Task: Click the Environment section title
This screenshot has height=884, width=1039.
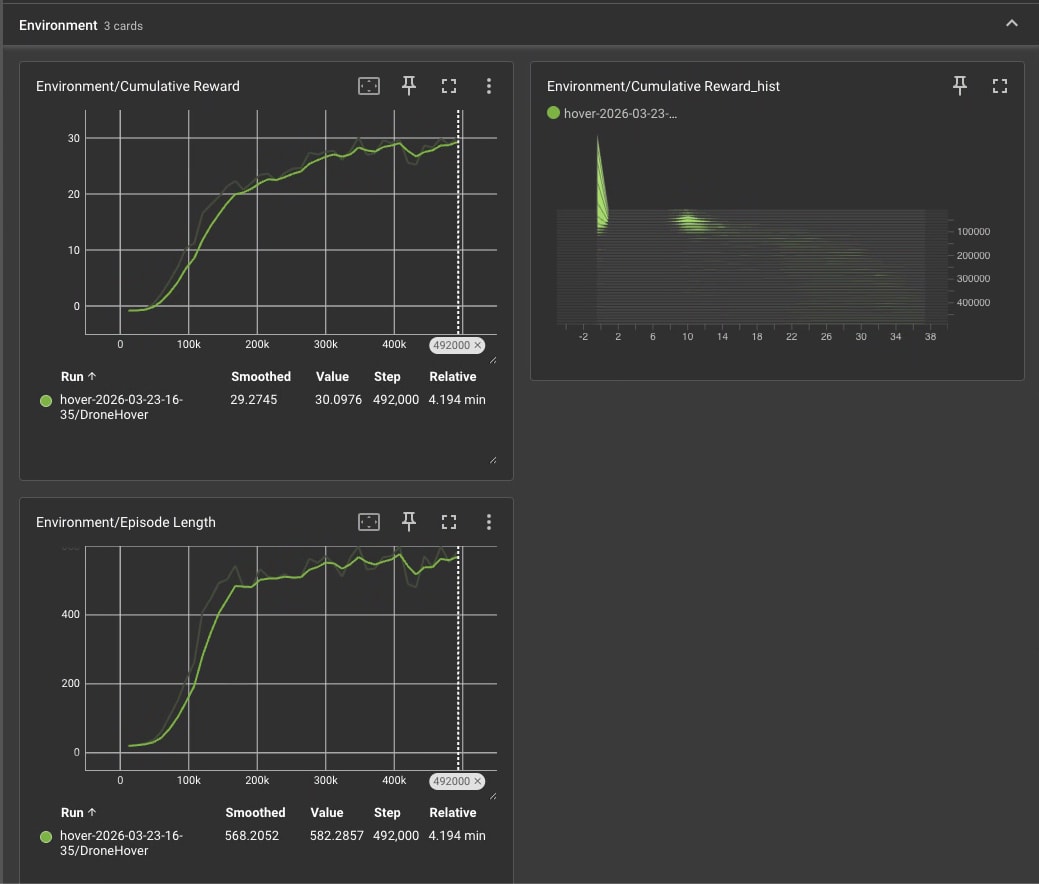Action: tap(58, 25)
